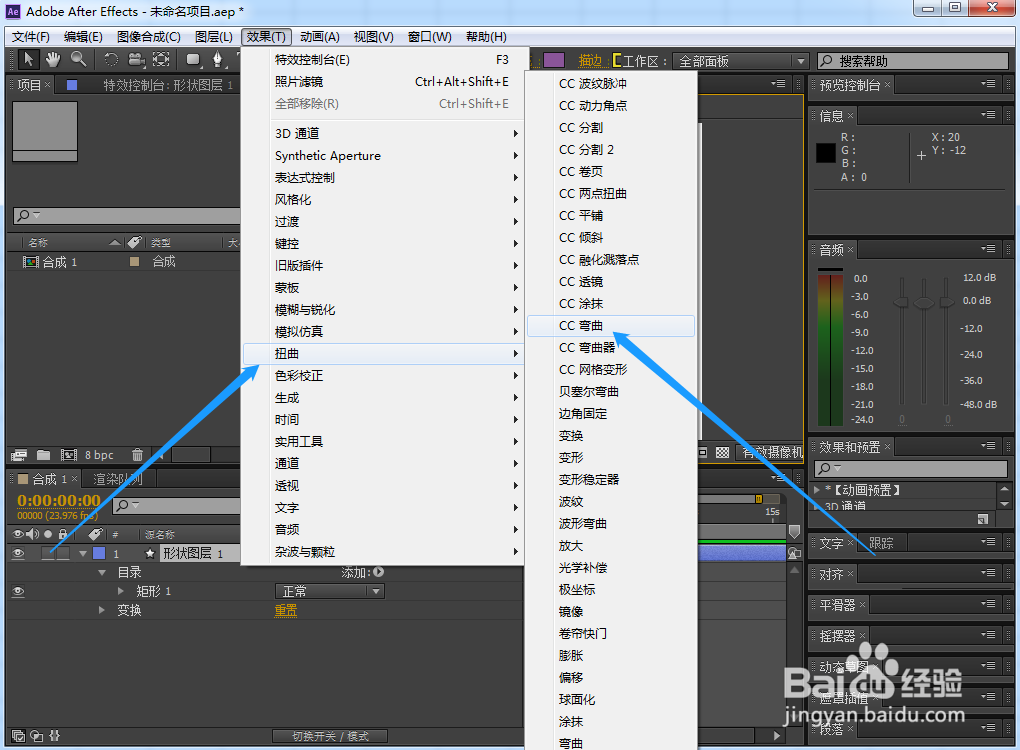Select the Pen tool
Image resolution: width=1020 pixels, height=750 pixels.
coord(217,59)
